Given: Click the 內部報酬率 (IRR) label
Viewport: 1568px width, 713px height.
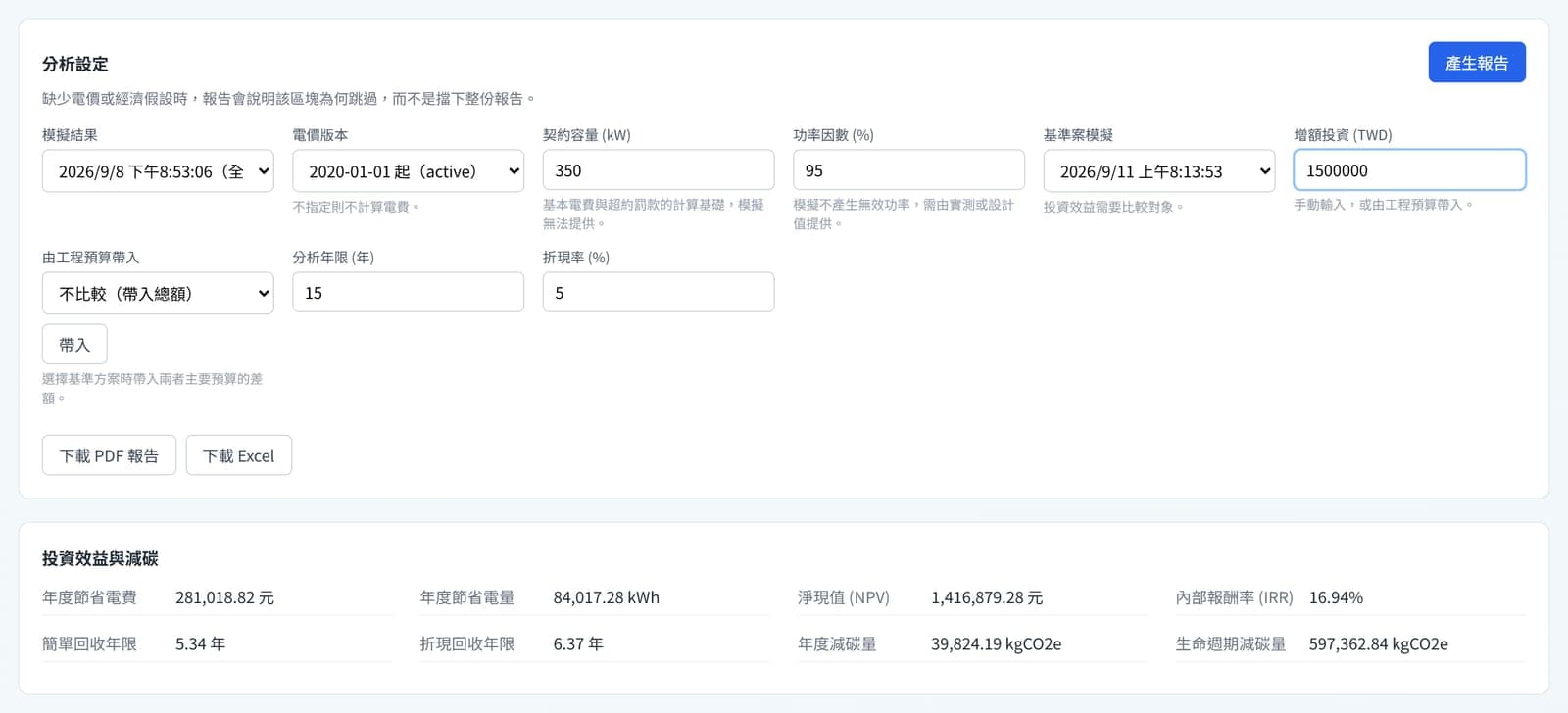Looking at the screenshot, I should (x=1235, y=597).
